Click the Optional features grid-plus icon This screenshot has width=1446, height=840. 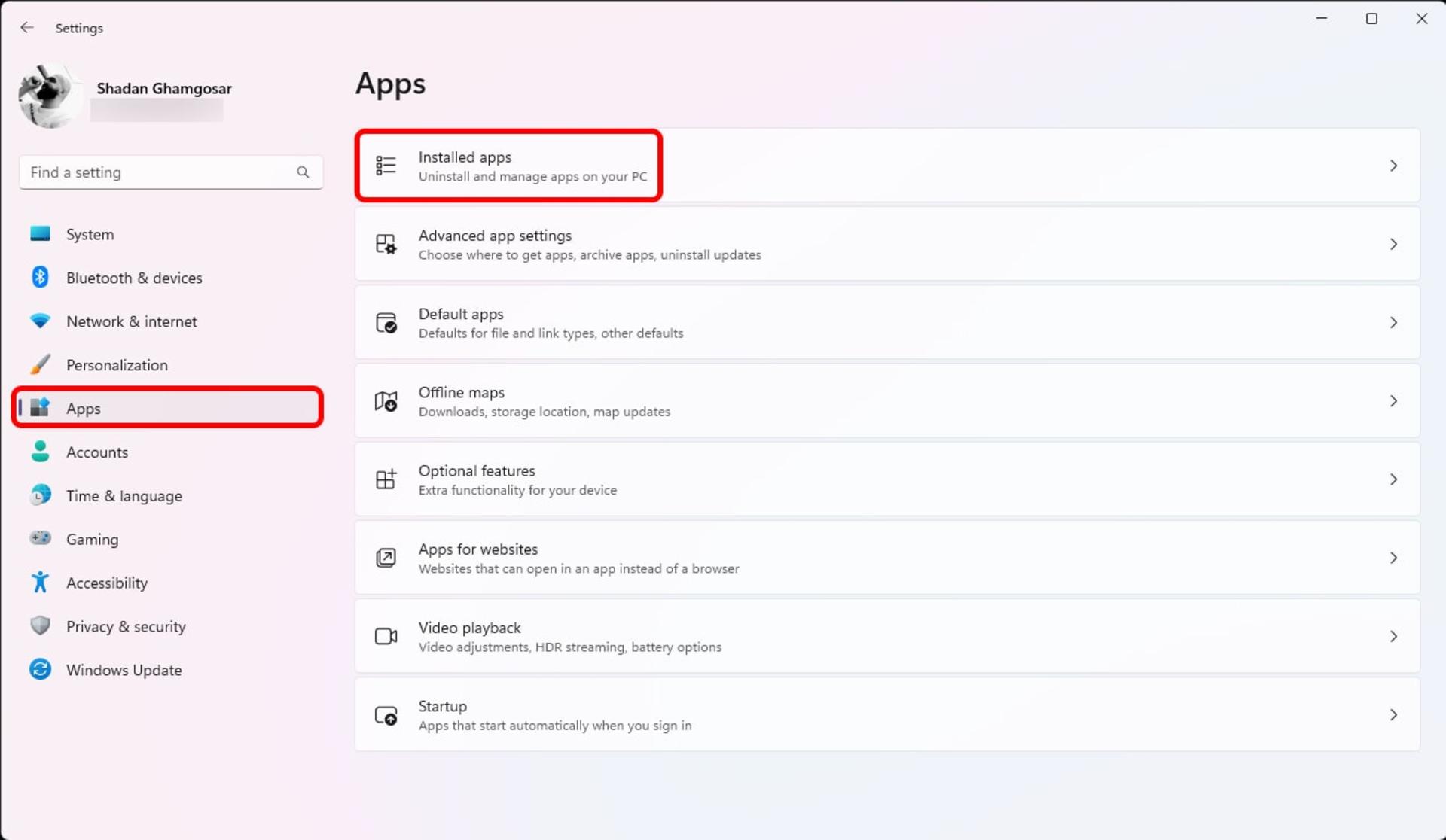[386, 479]
